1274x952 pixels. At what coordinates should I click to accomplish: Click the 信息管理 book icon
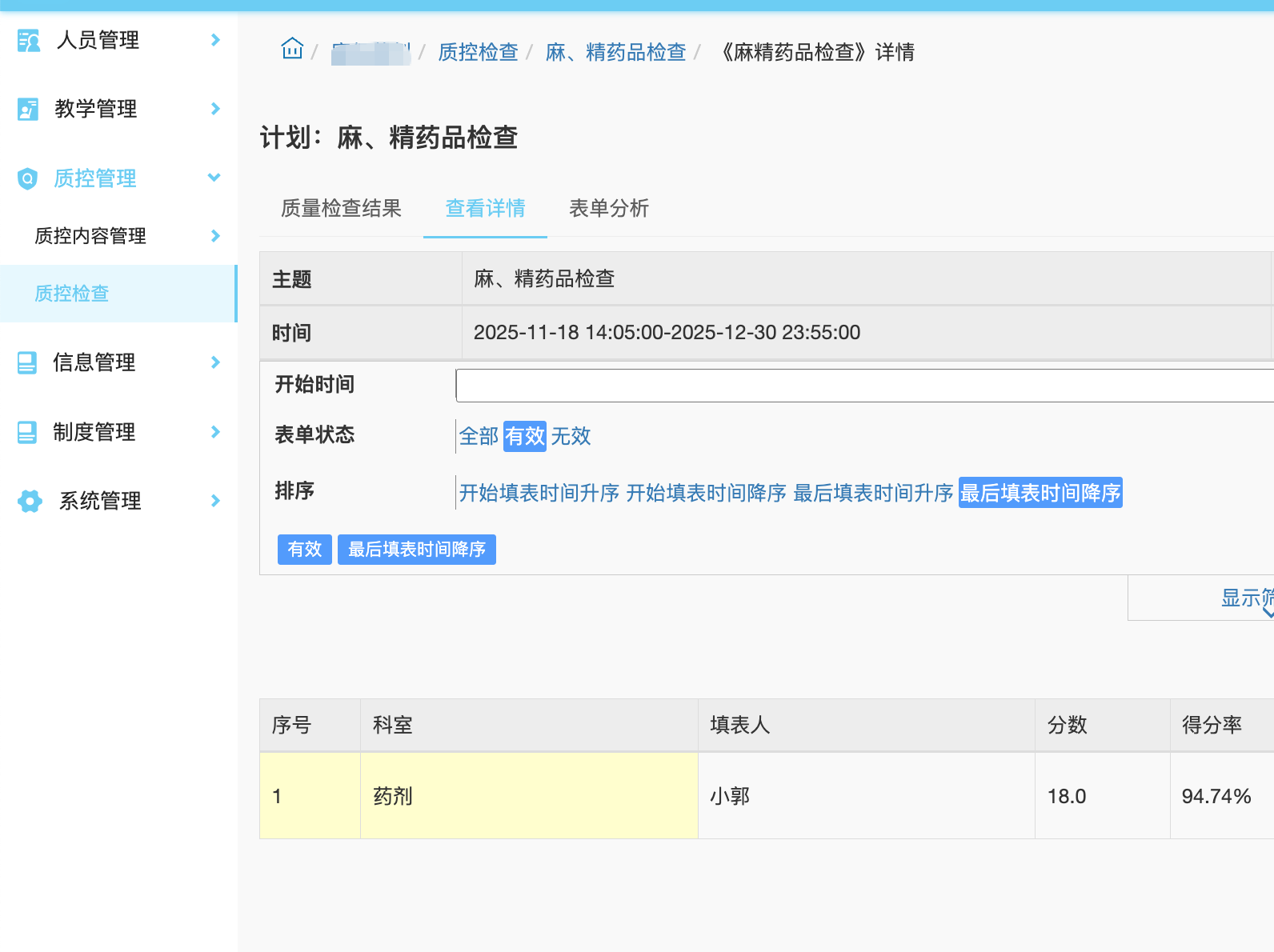point(27,363)
